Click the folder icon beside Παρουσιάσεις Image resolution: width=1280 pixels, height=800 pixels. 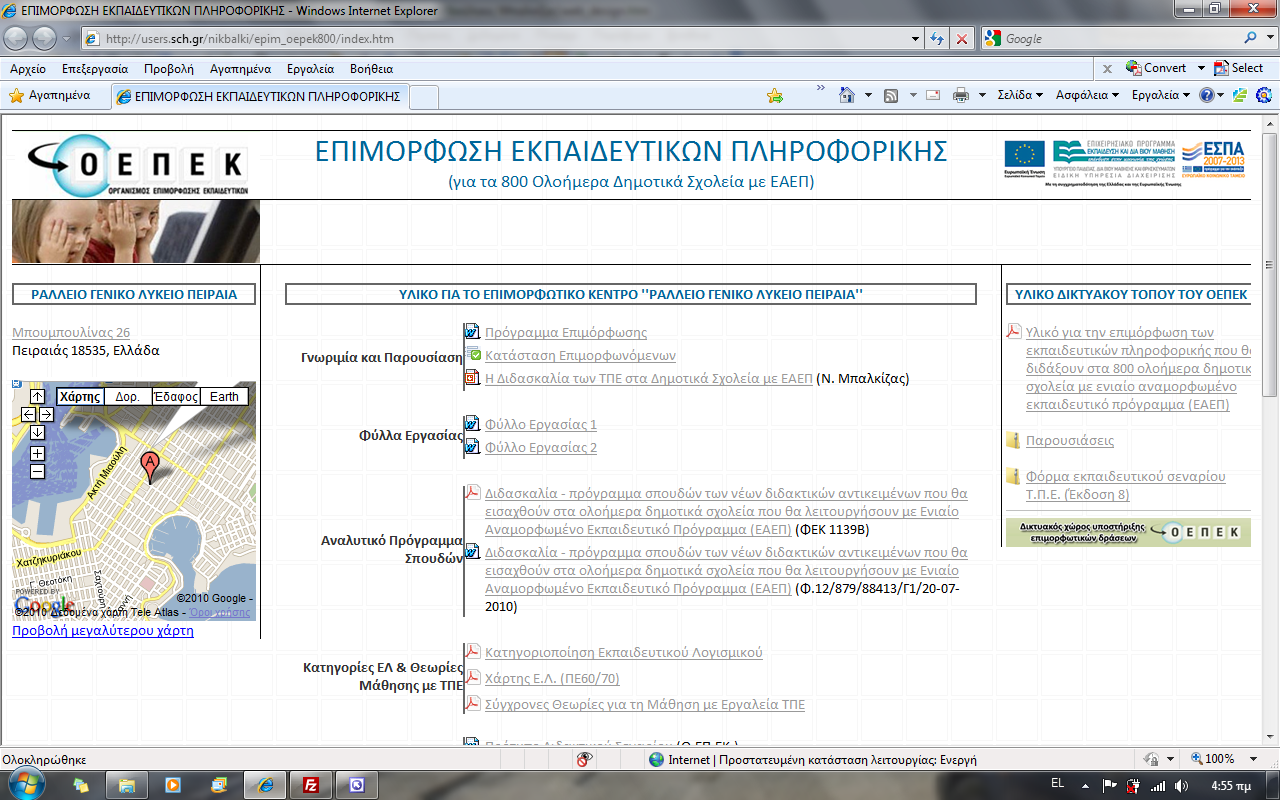point(1014,440)
